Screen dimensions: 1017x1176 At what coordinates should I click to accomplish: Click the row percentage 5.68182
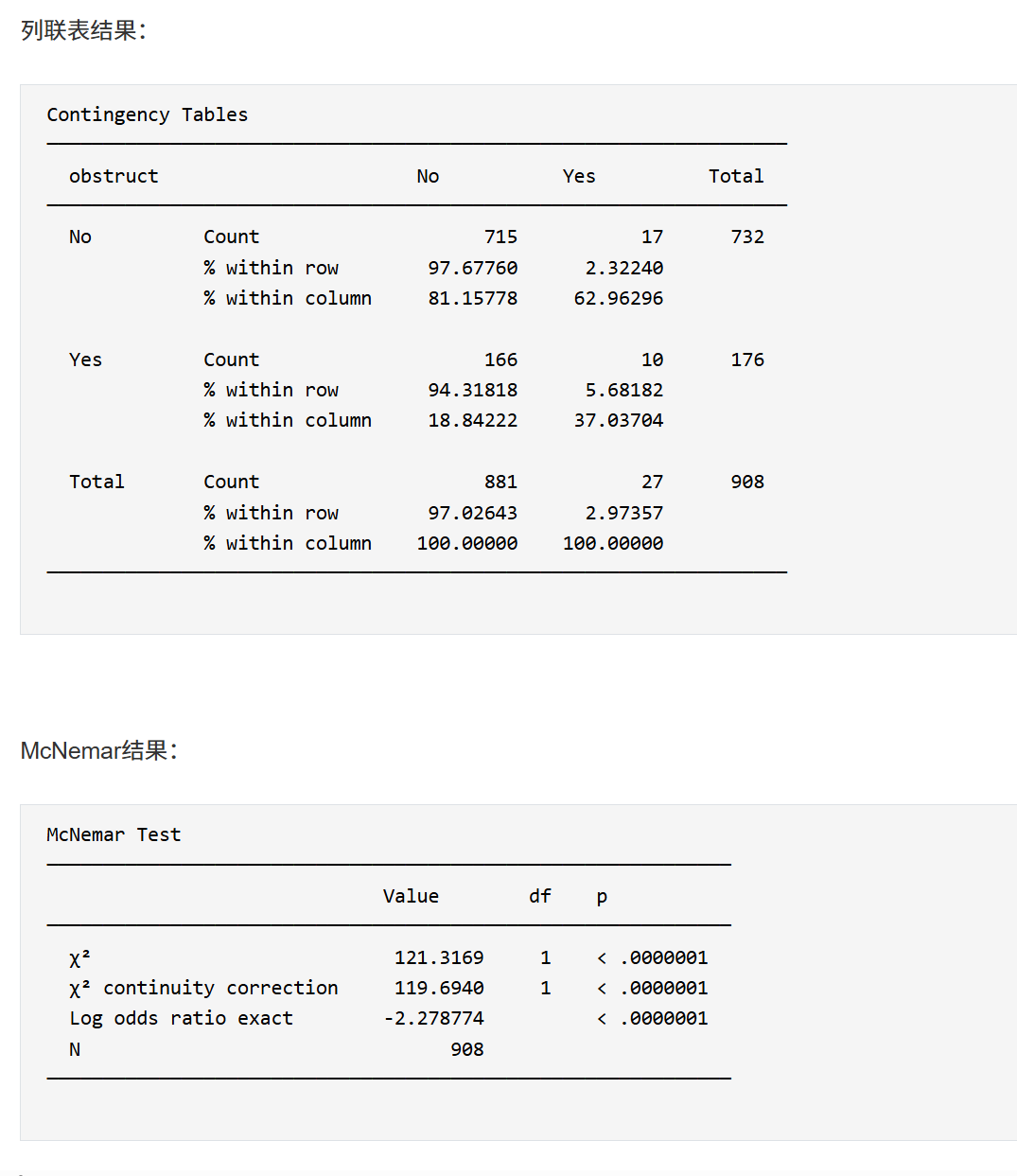coord(623,390)
